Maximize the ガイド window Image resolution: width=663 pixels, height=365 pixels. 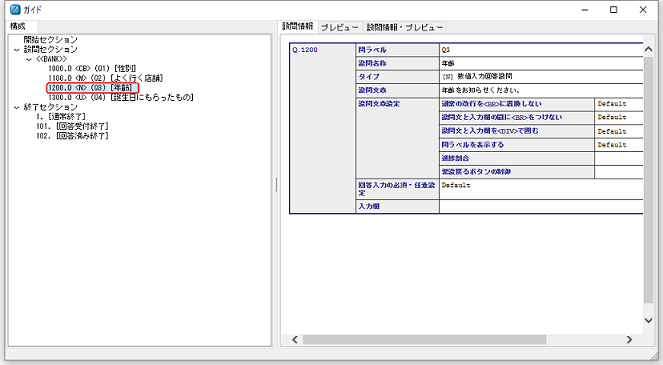tap(614, 10)
